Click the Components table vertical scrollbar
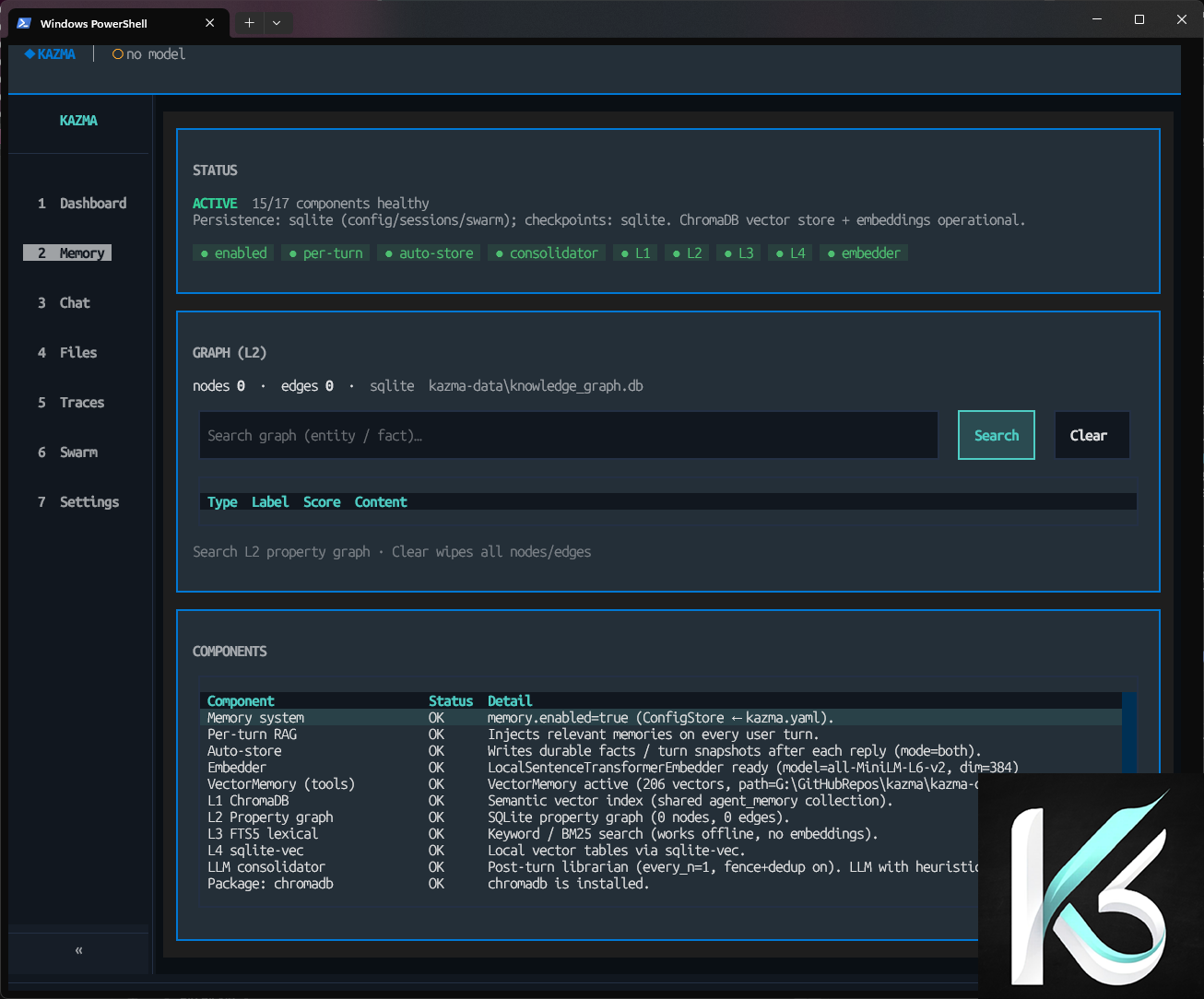This screenshot has height=999, width=1204. [1129, 733]
